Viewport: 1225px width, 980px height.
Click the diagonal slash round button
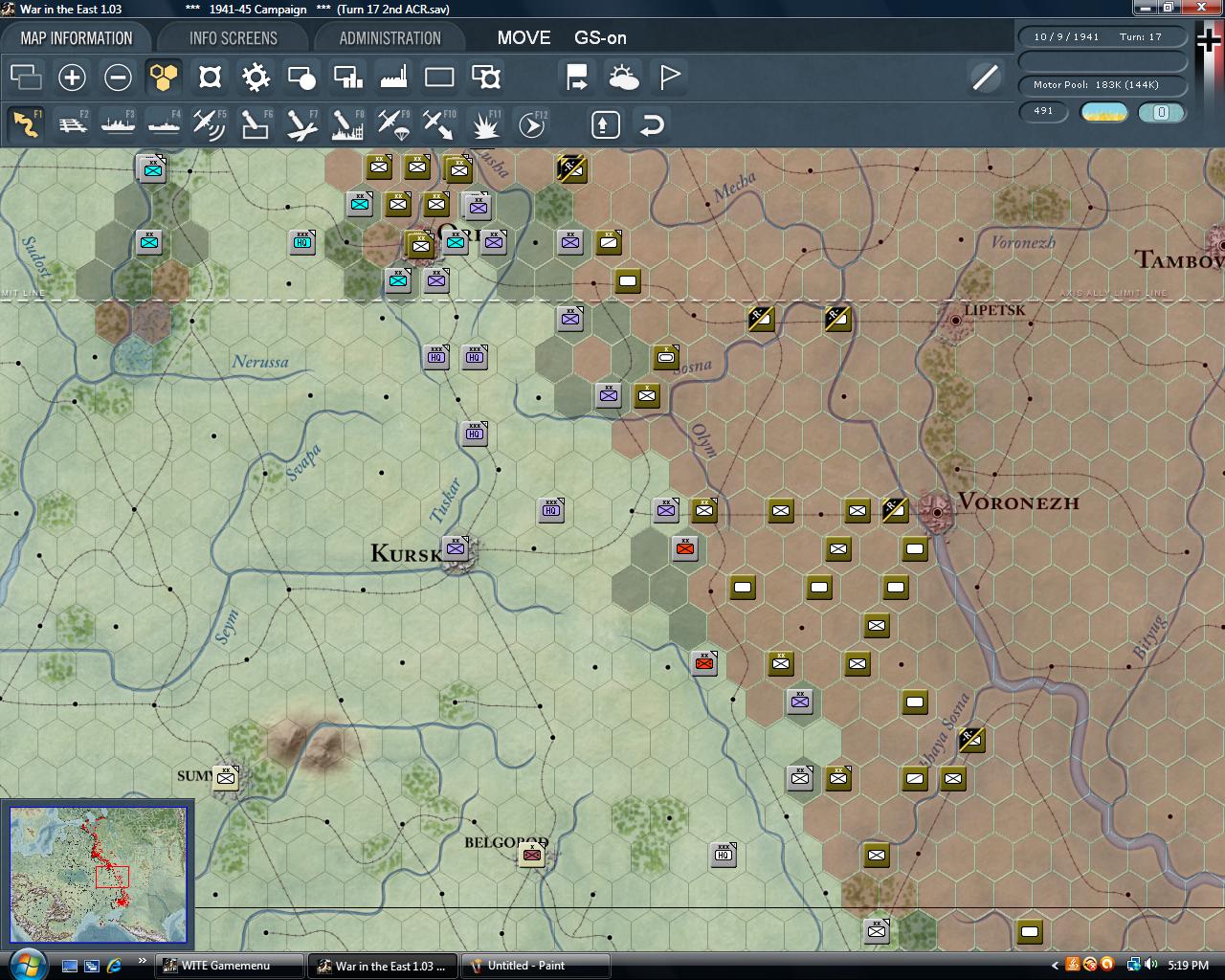[985, 78]
